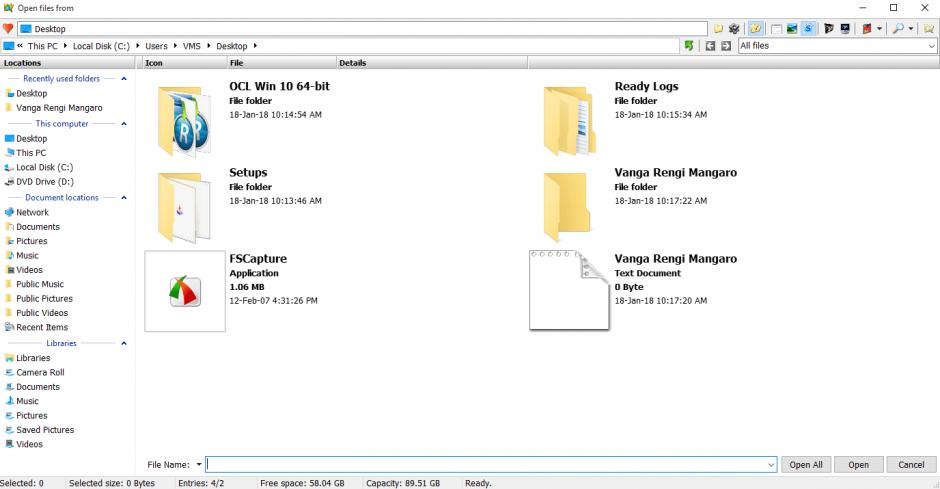
Task: Go back with left arrow button
Action: (x=710, y=46)
